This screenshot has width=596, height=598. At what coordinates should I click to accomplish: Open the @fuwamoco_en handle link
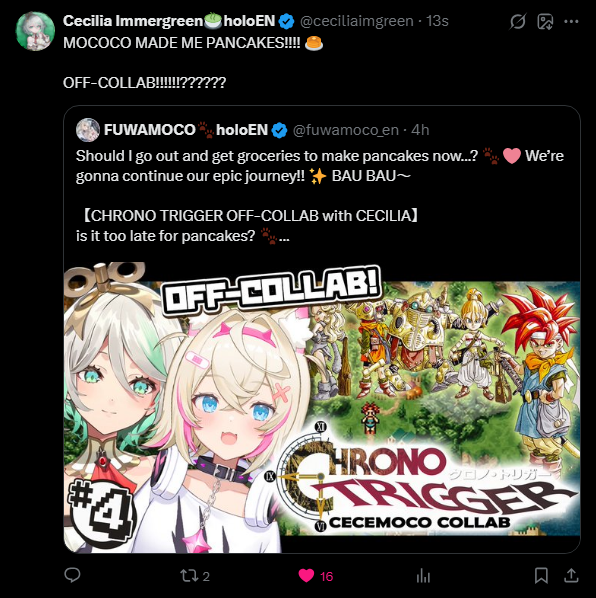click(x=345, y=130)
